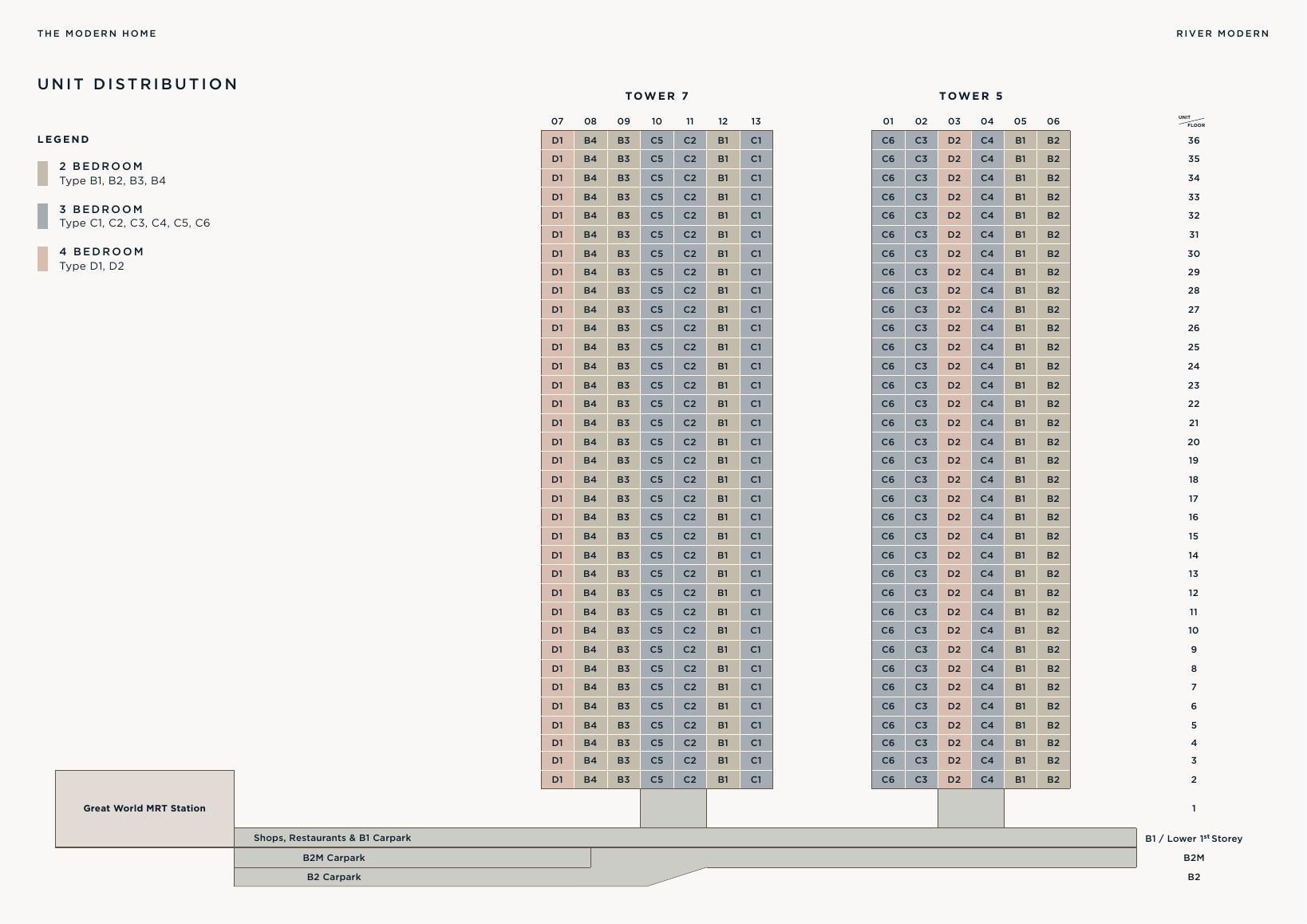Click the TOWER 5 title

click(970, 96)
